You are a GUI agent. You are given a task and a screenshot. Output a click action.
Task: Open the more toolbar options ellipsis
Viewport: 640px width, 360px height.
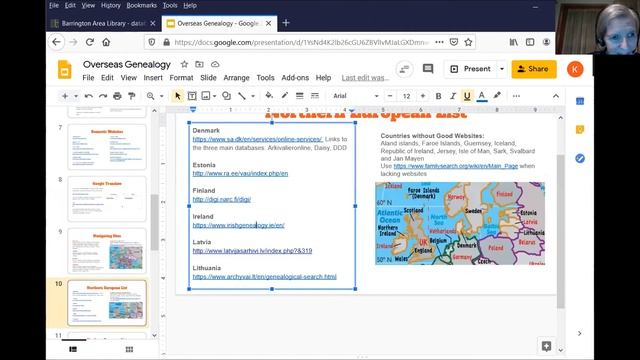(516, 96)
